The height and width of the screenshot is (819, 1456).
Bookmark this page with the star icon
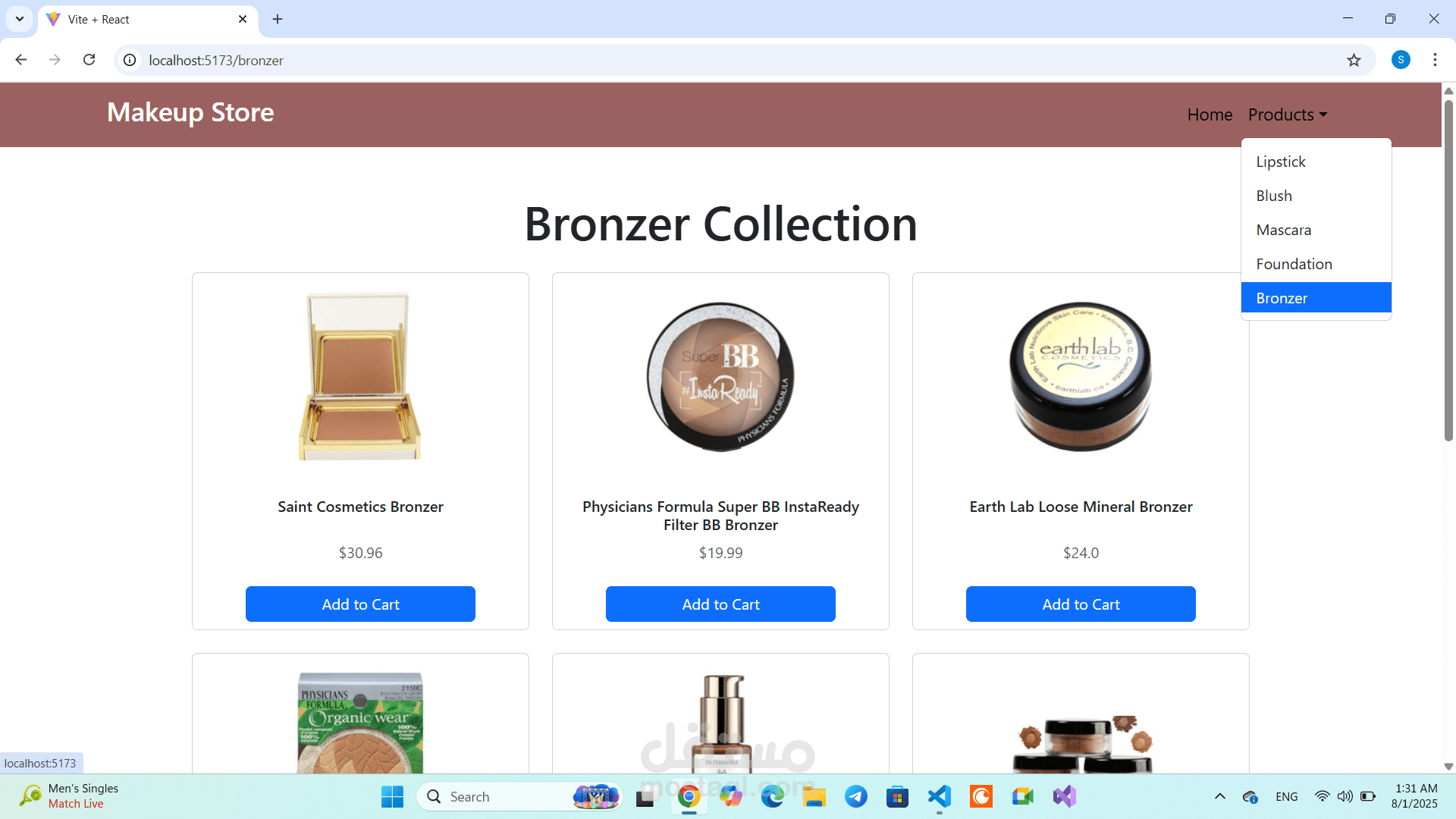pyautogui.click(x=1354, y=60)
